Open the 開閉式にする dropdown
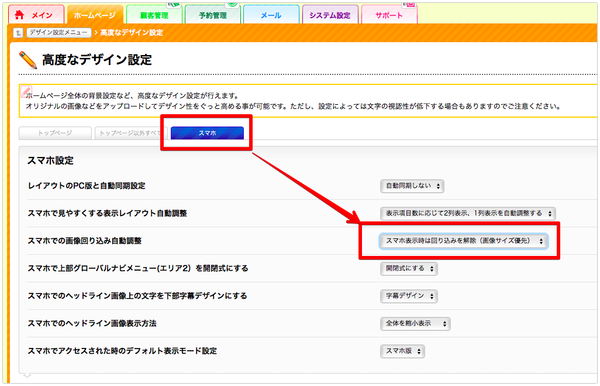 point(409,269)
